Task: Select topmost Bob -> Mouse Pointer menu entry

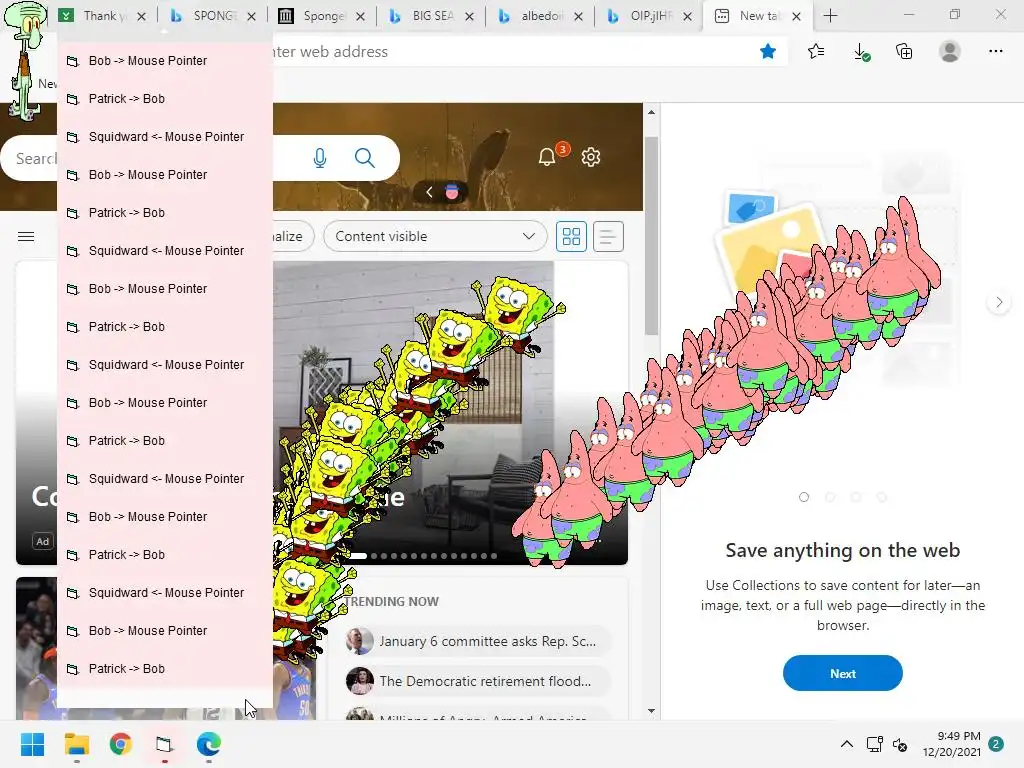Action: coord(165,61)
